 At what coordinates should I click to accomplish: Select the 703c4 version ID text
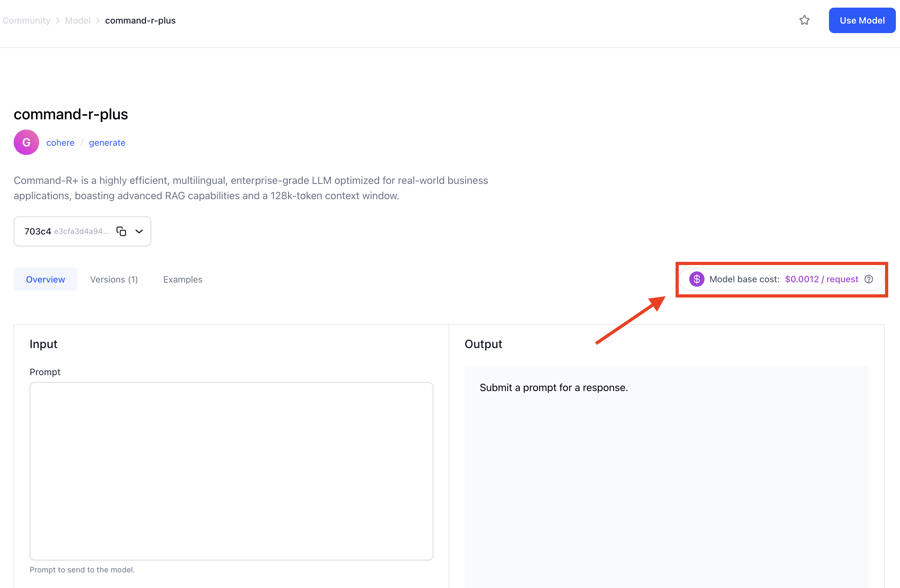(38, 231)
